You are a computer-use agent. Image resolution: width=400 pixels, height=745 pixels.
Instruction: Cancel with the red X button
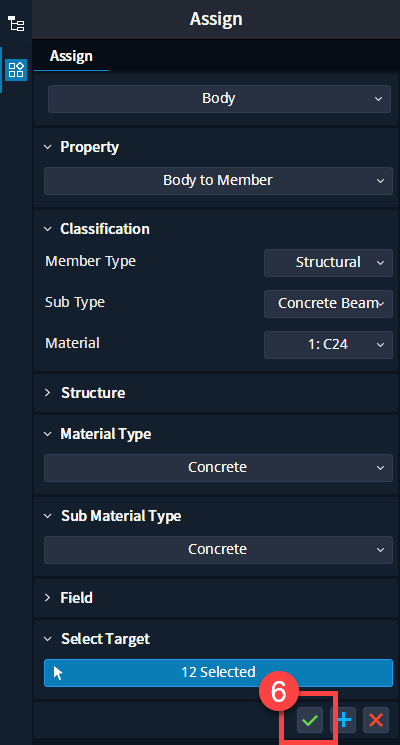[376, 720]
